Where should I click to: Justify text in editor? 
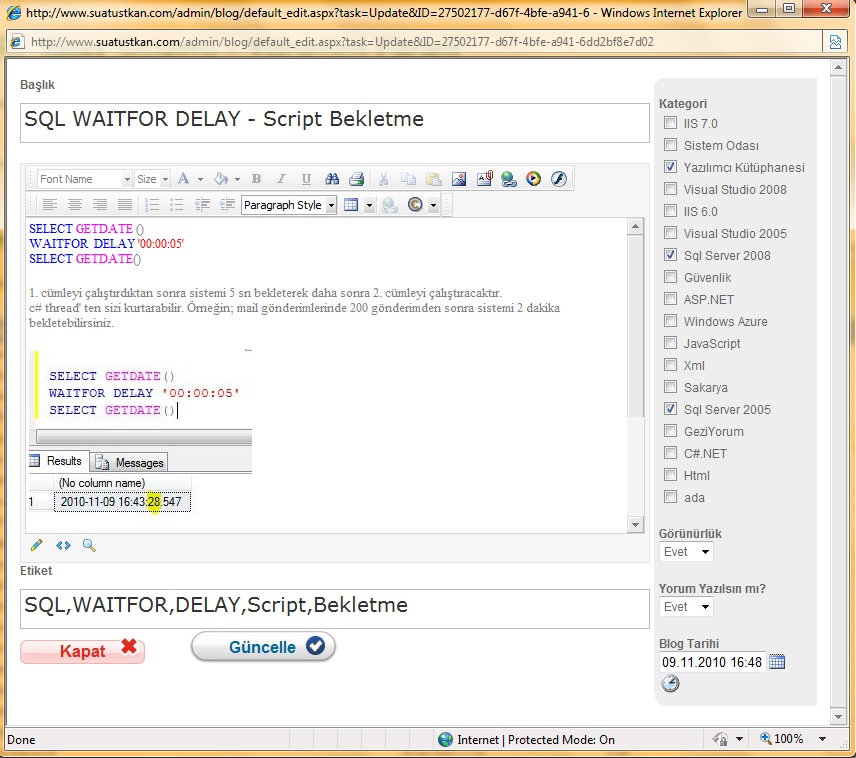[125, 205]
